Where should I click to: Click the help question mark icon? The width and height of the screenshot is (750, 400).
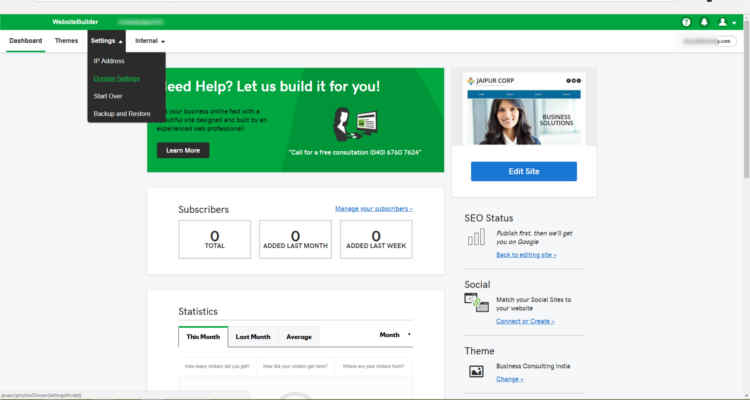click(686, 21)
